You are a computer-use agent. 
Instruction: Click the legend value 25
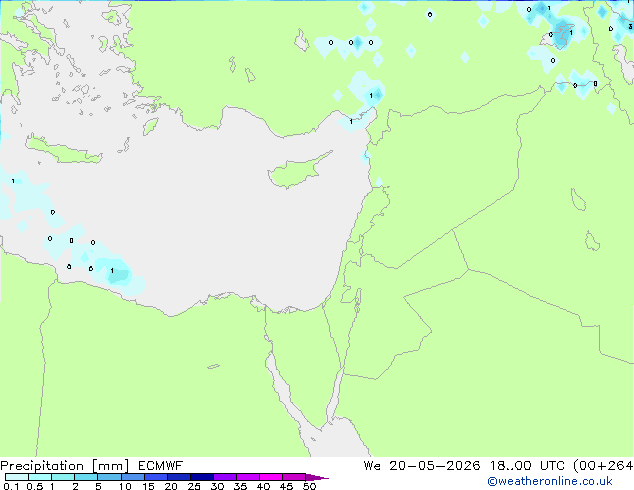[x=194, y=486]
